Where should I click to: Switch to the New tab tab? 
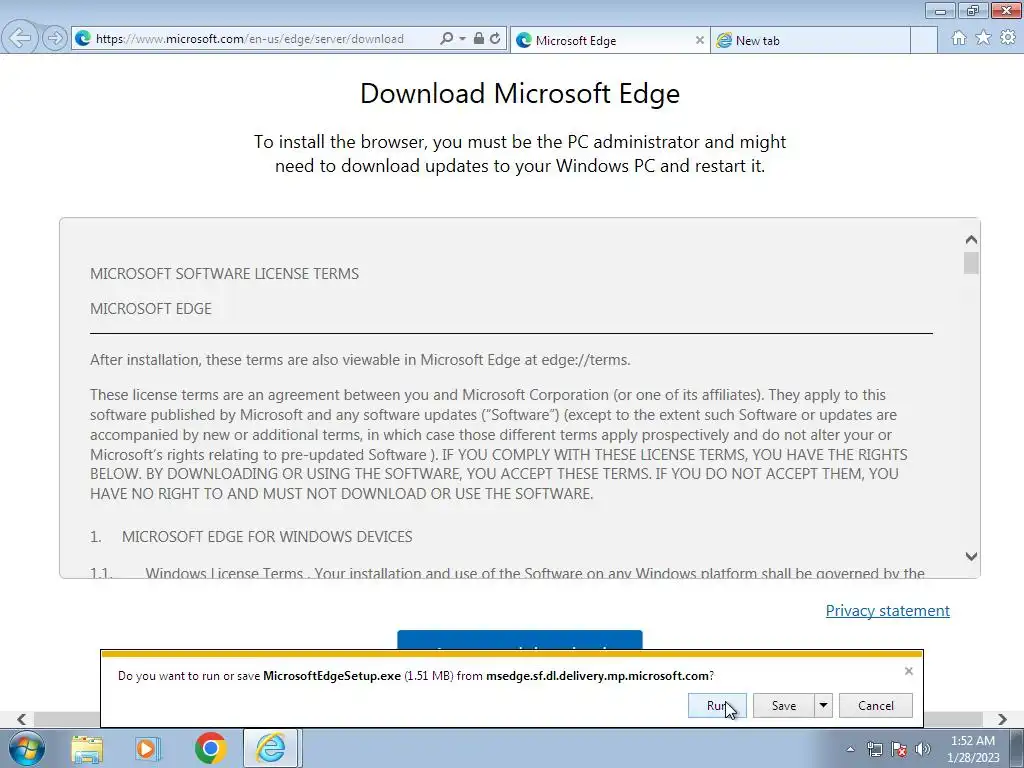pyautogui.click(x=810, y=40)
